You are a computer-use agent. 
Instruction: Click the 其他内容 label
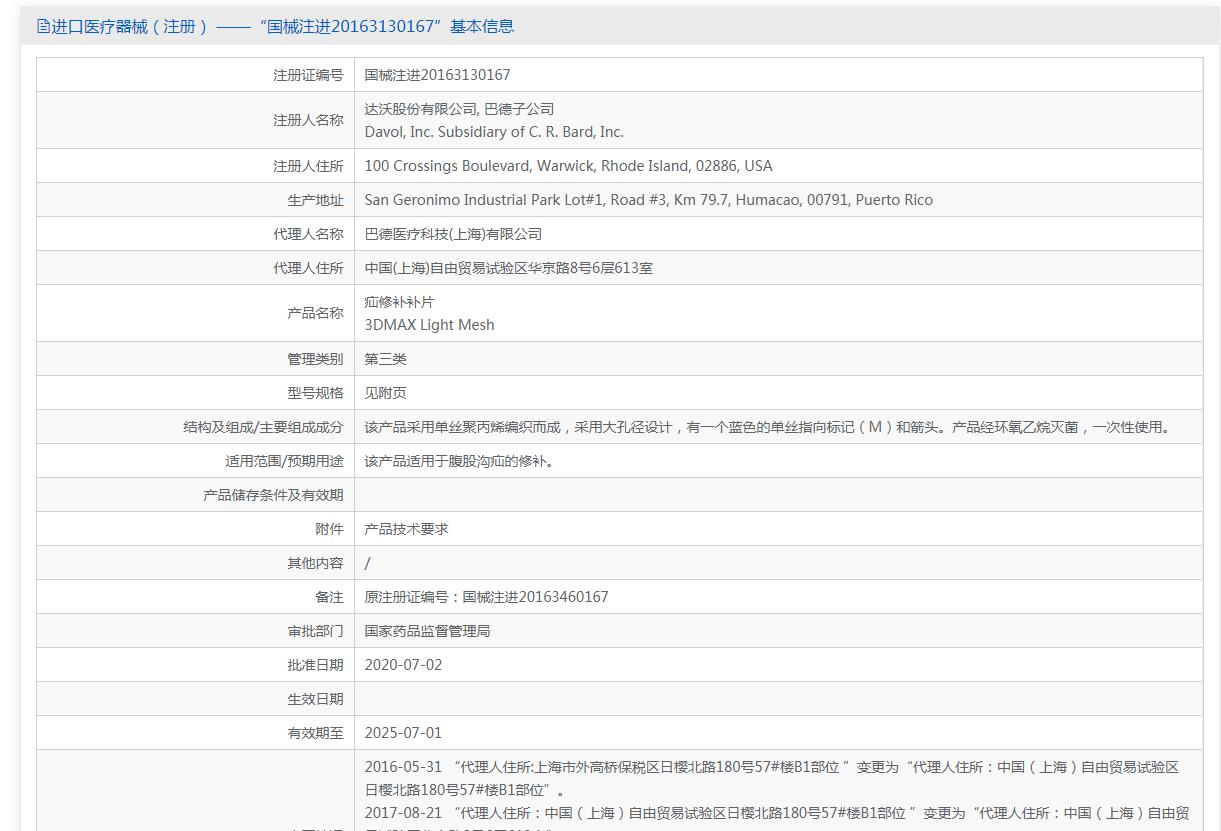click(315, 563)
